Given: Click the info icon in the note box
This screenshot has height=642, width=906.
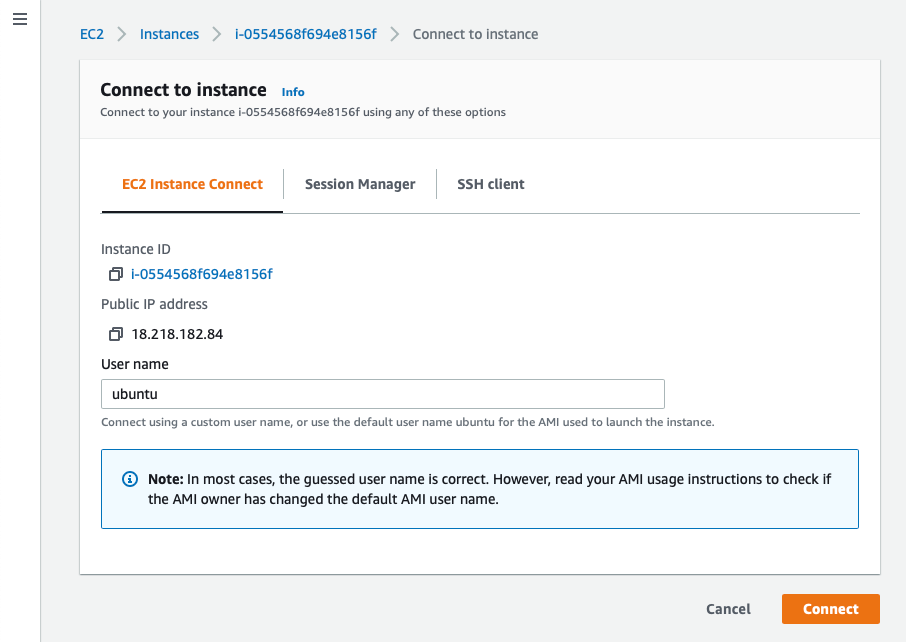Looking at the screenshot, I should click(130, 479).
